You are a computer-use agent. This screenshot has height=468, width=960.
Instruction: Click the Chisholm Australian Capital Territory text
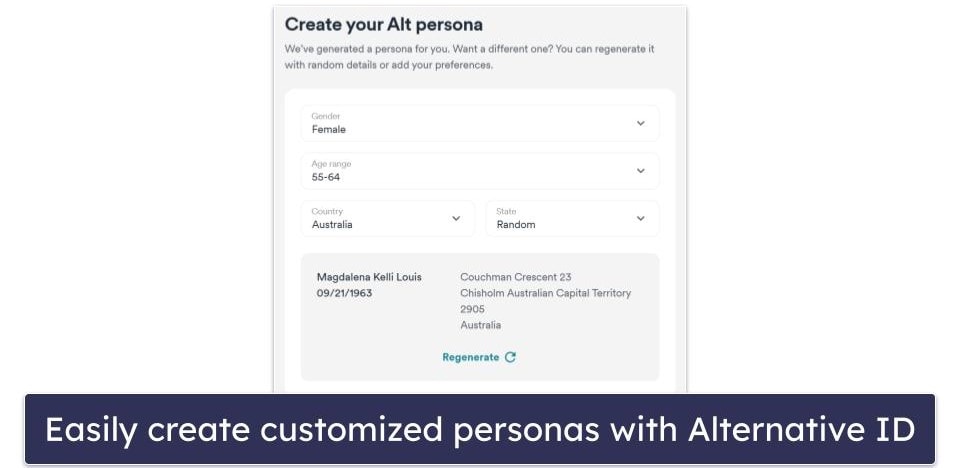[545, 293]
